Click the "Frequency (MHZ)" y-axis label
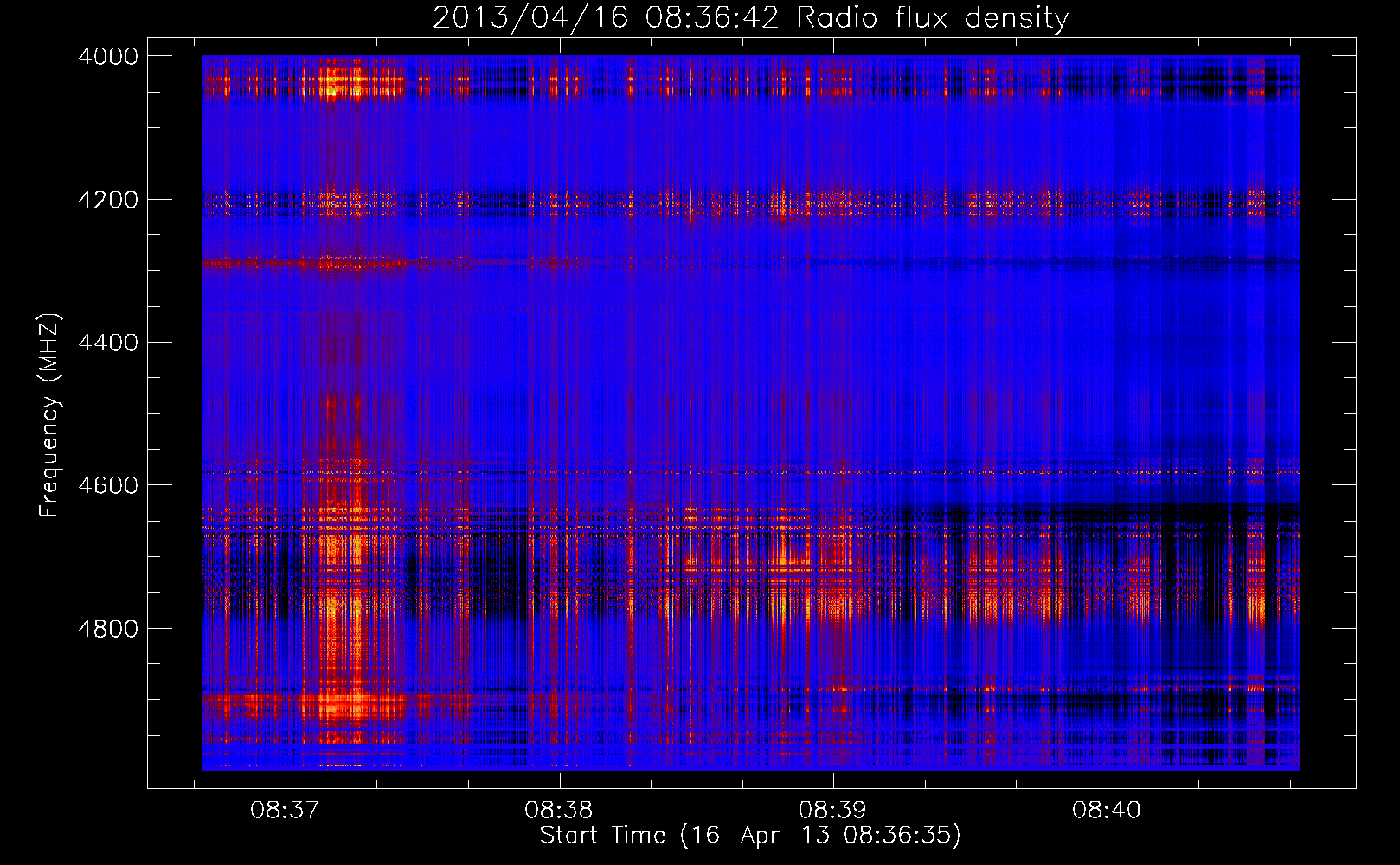The width and height of the screenshot is (1400, 865). (49, 415)
